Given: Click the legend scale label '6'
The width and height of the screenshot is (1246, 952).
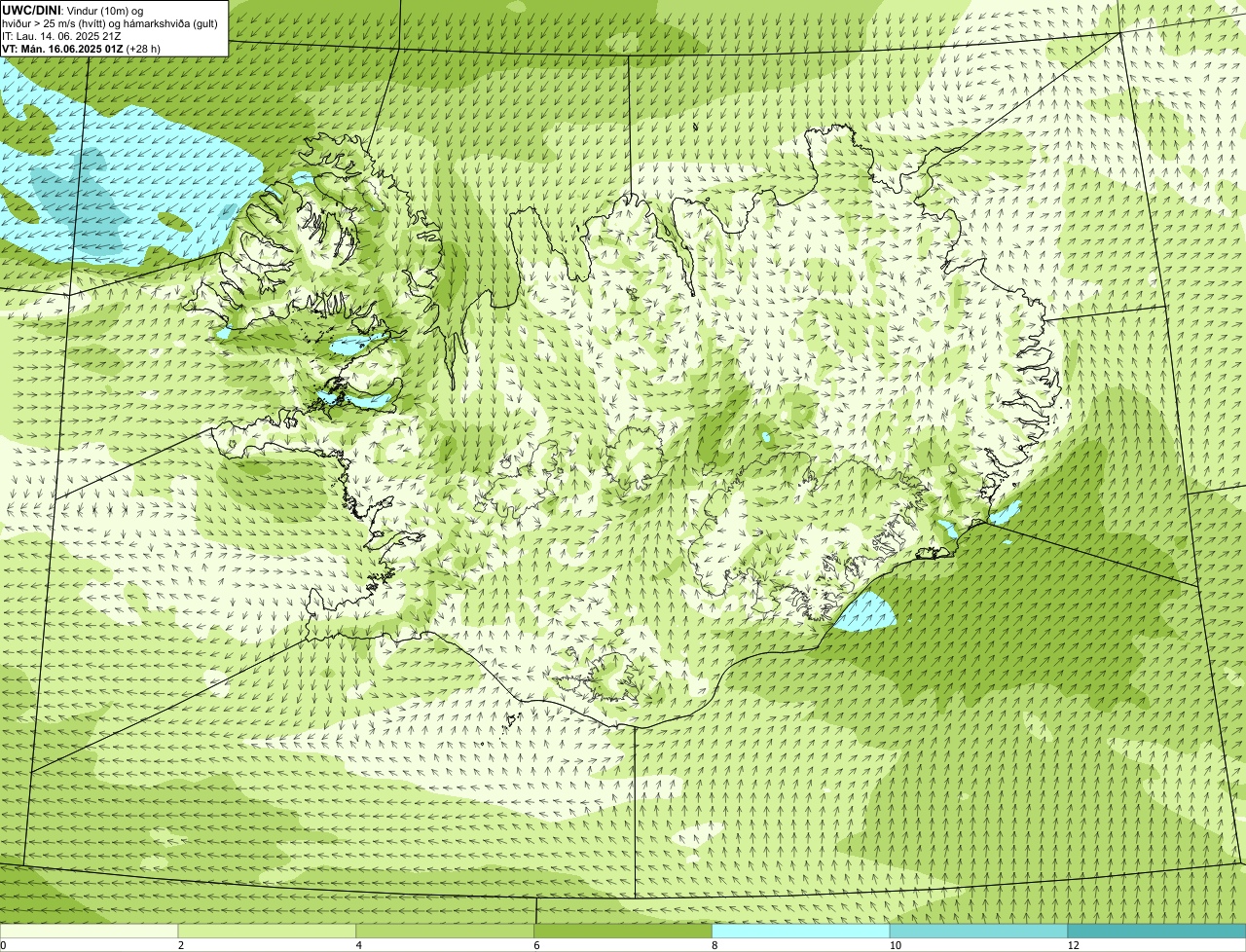Looking at the screenshot, I should (x=536, y=945).
